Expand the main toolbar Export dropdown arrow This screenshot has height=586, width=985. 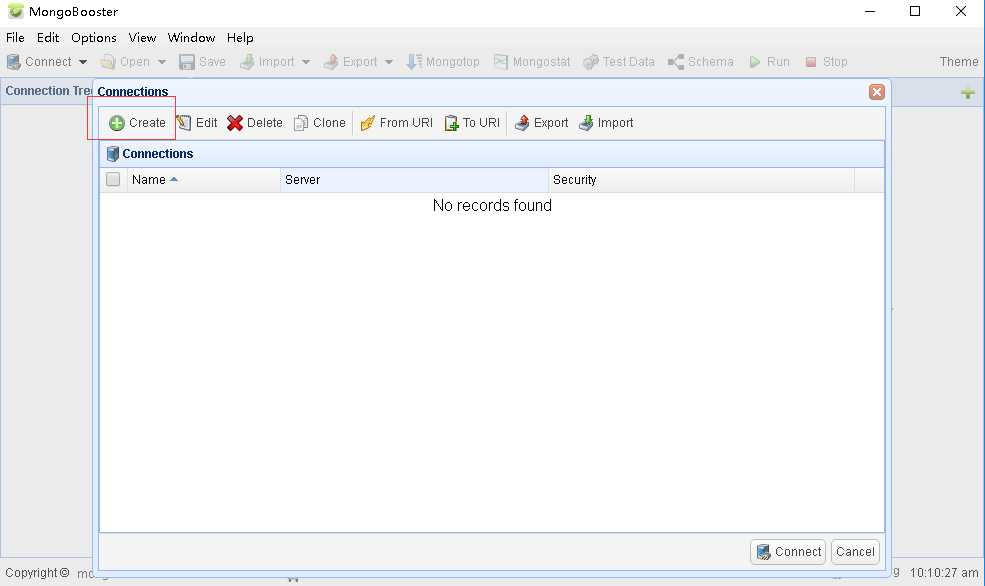coord(389,62)
